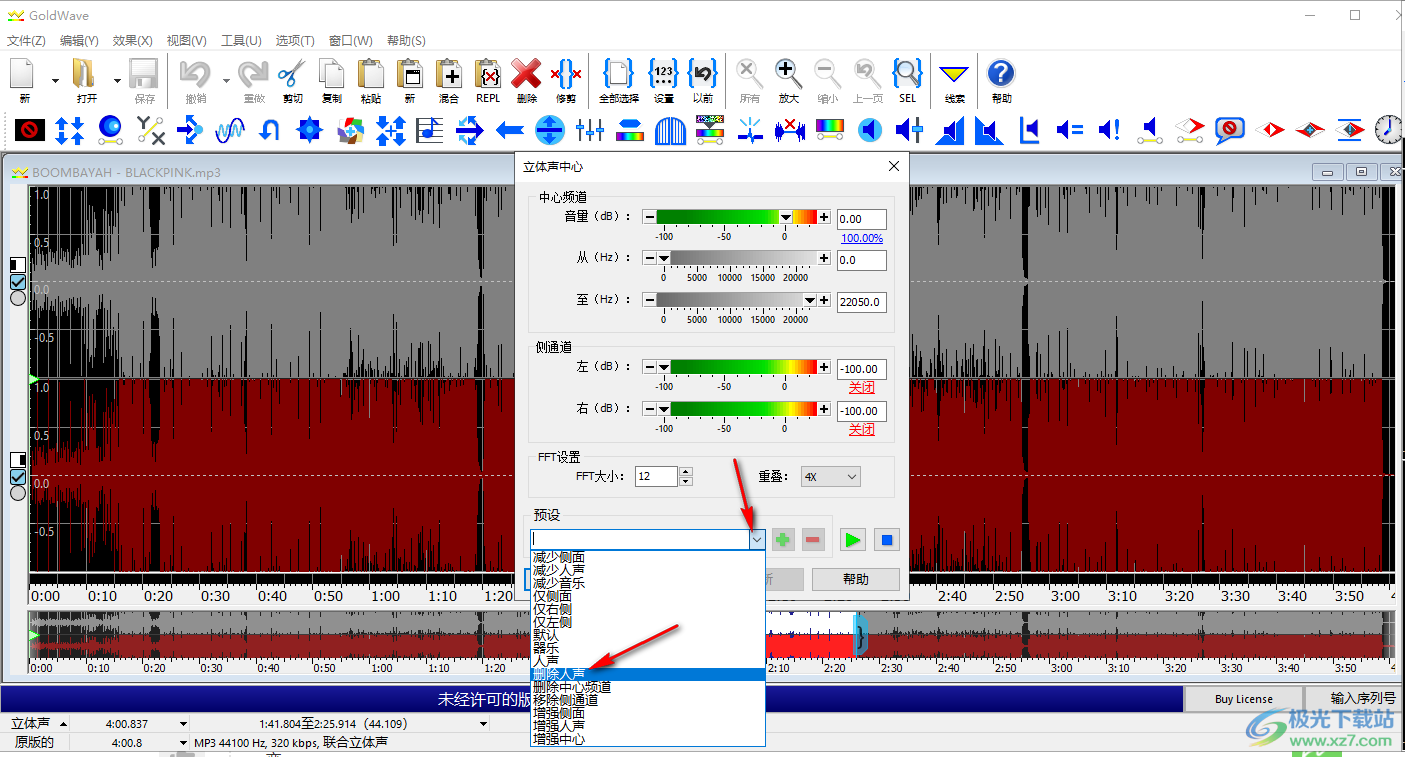Toggle the upper (left) channel checkbox

pyautogui.click(x=17, y=282)
